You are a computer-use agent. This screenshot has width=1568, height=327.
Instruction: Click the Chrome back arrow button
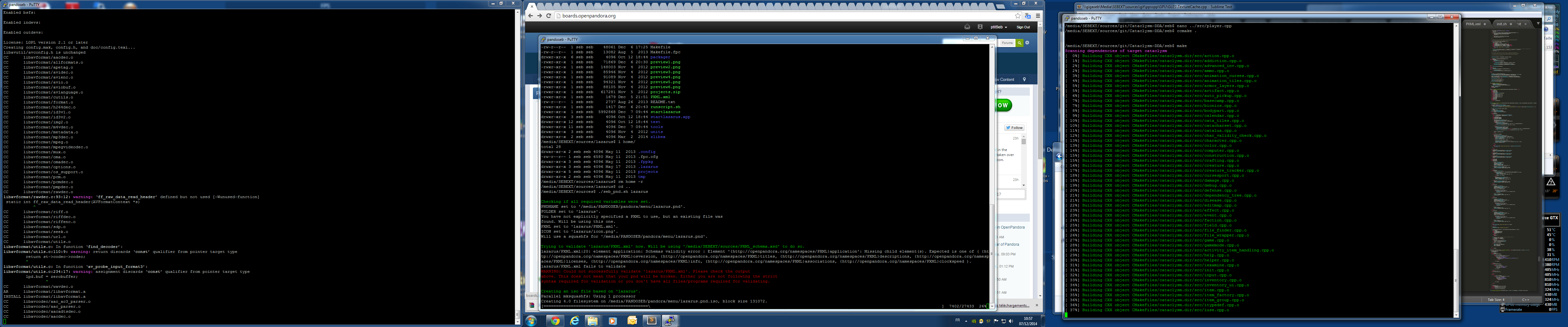pos(530,16)
